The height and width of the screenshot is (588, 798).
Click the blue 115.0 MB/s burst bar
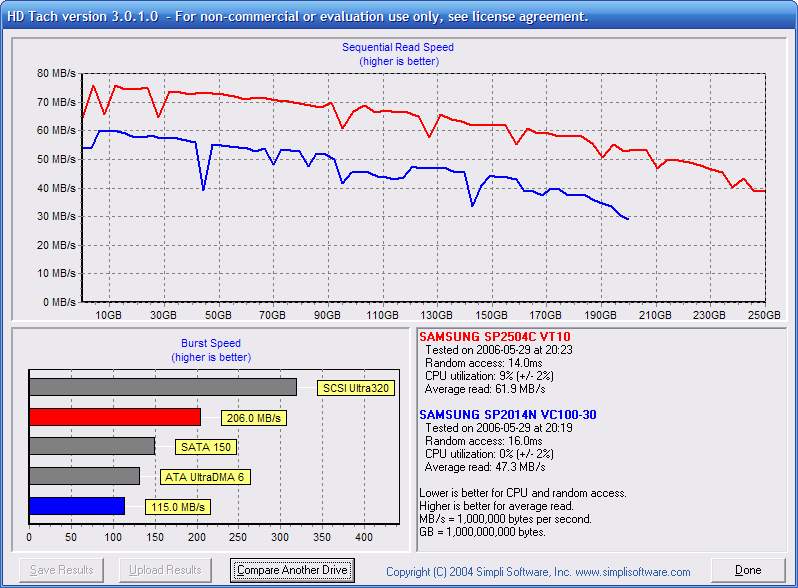tap(77, 506)
